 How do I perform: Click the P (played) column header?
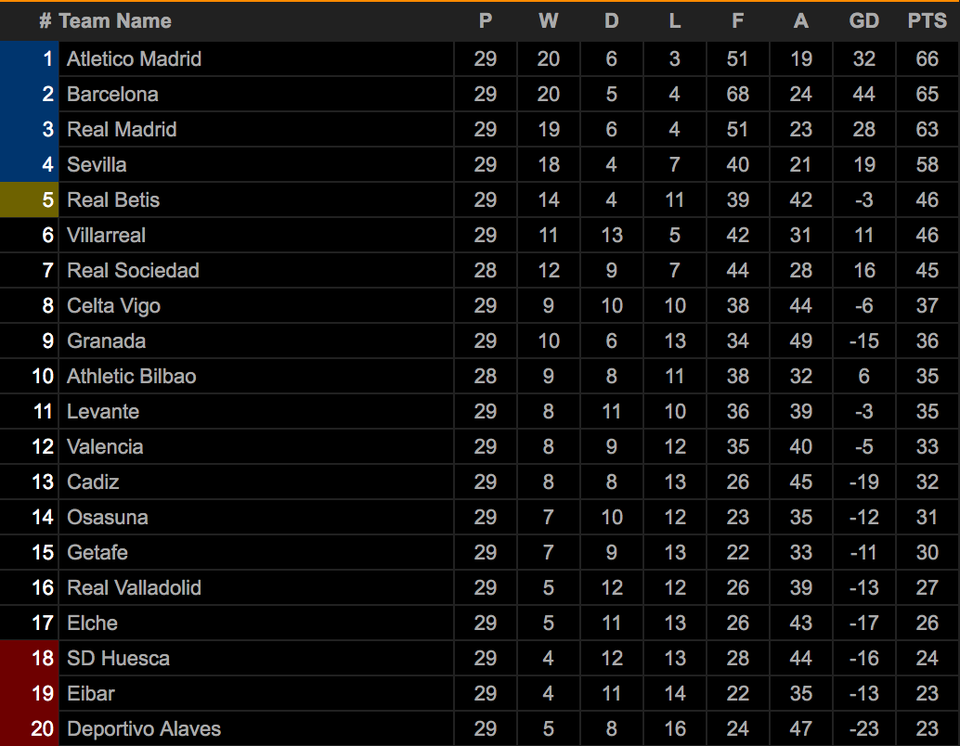click(485, 21)
